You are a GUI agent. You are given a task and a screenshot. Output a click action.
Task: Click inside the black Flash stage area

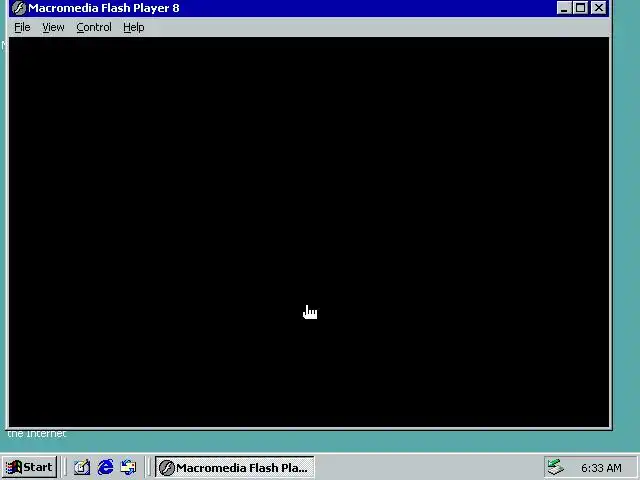[x=309, y=232]
